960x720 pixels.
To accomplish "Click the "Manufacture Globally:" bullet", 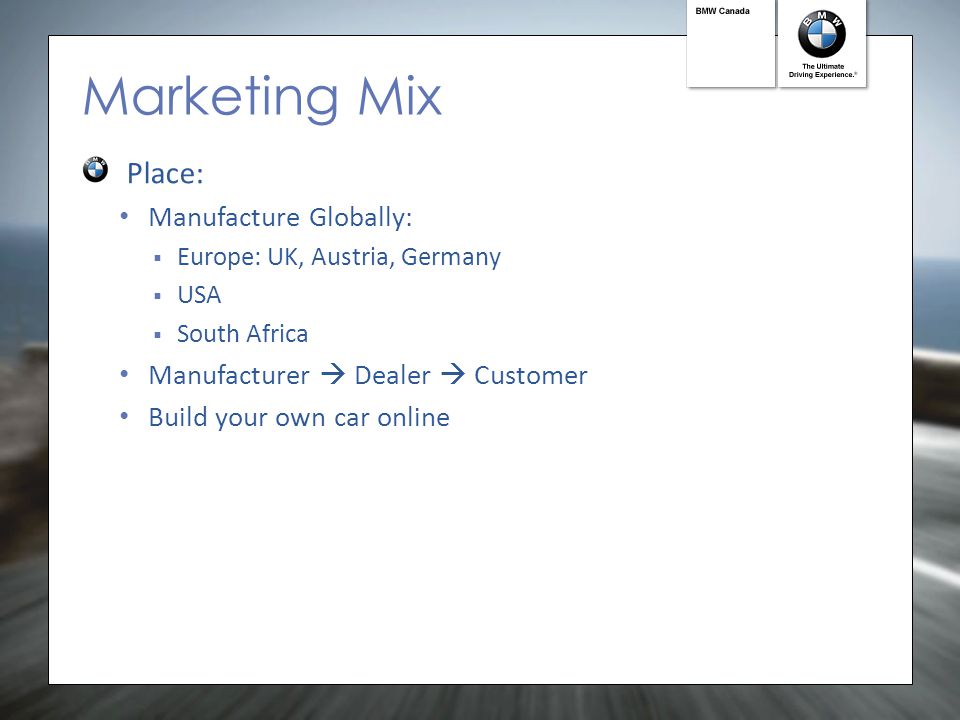I will coord(280,218).
